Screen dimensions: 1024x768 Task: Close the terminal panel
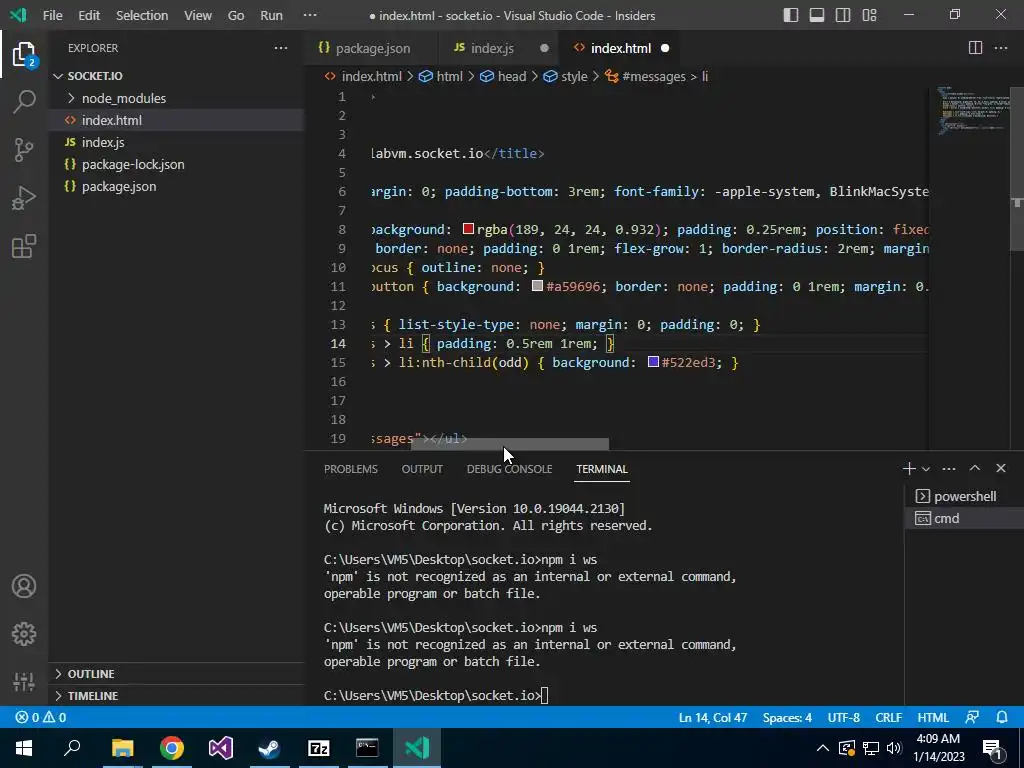point(1000,468)
